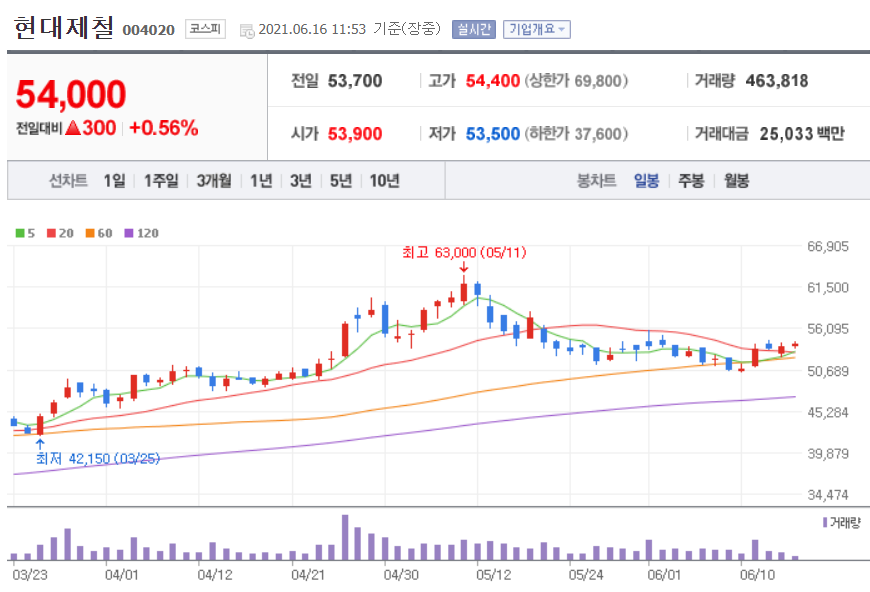Switch to 일봉 daily candle chart

tap(646, 180)
